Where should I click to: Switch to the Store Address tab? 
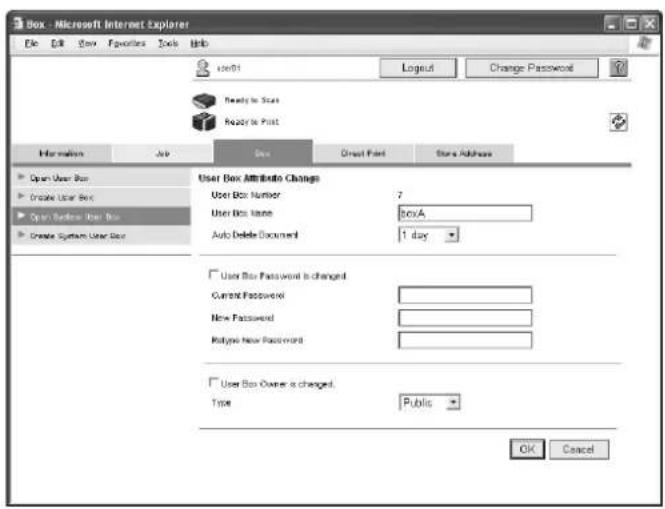[x=464, y=154]
